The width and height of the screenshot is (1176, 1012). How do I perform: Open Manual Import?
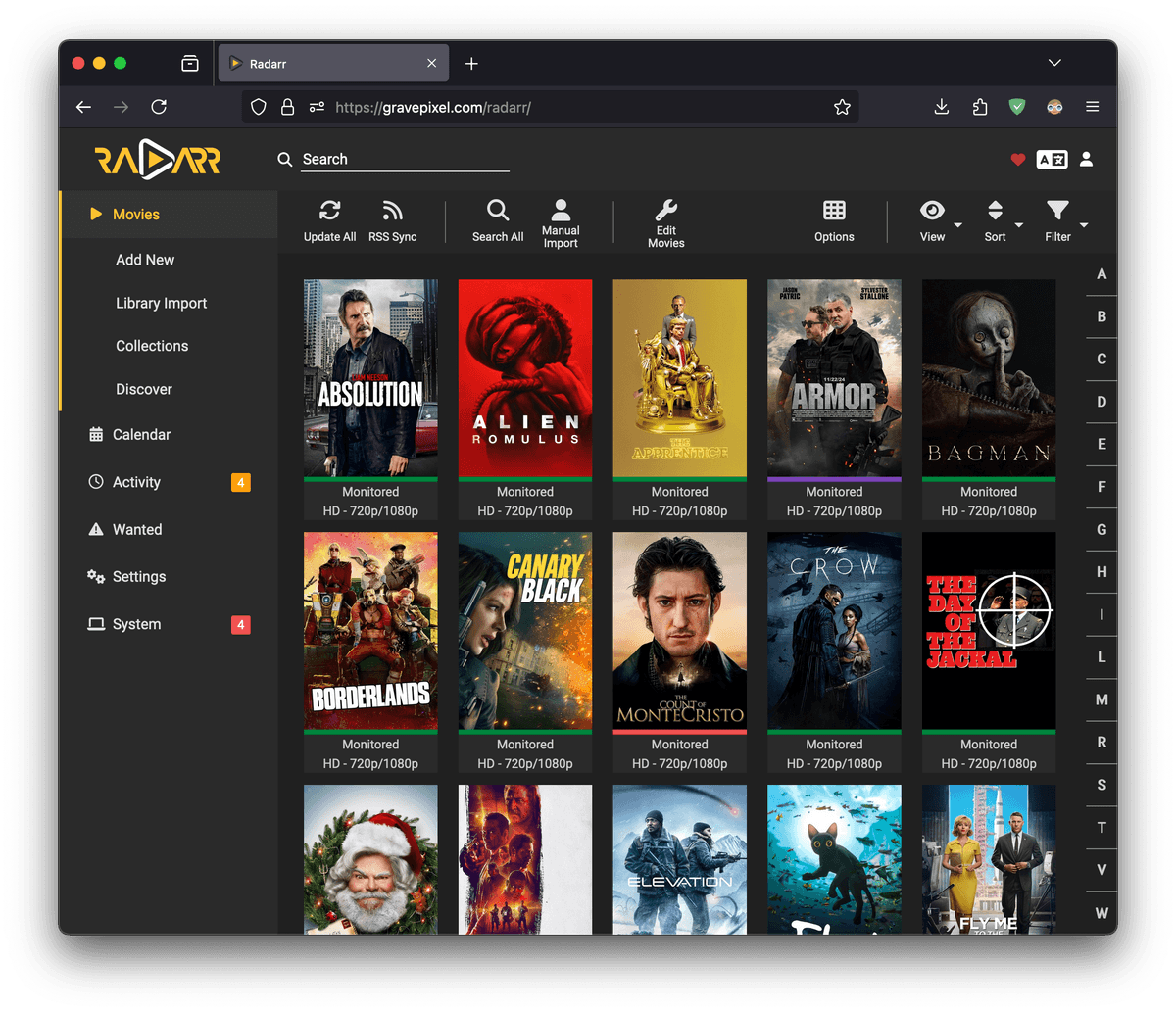coord(561,223)
